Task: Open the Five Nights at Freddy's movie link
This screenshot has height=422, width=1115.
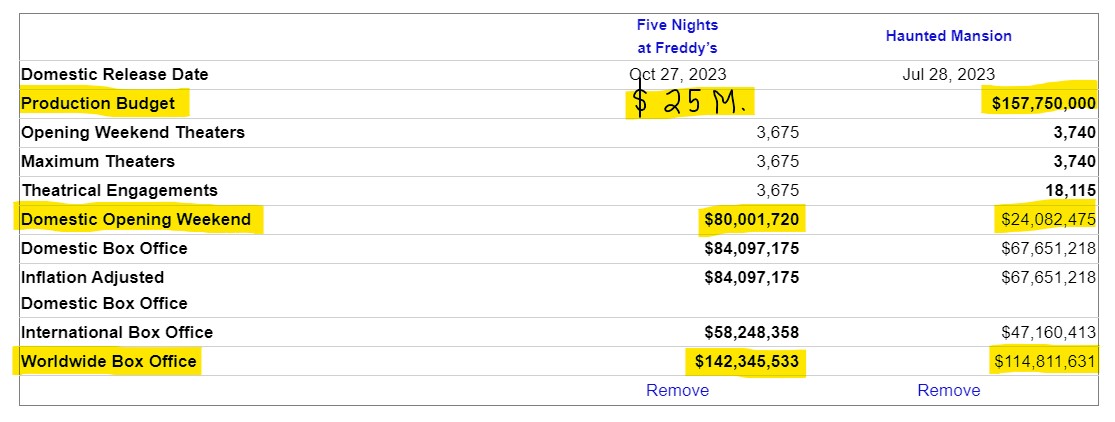Action: (x=677, y=36)
